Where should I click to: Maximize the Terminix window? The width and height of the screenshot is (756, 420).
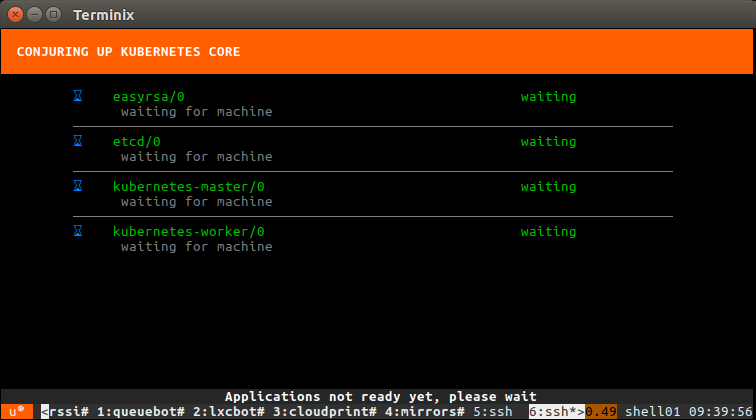point(54,14)
